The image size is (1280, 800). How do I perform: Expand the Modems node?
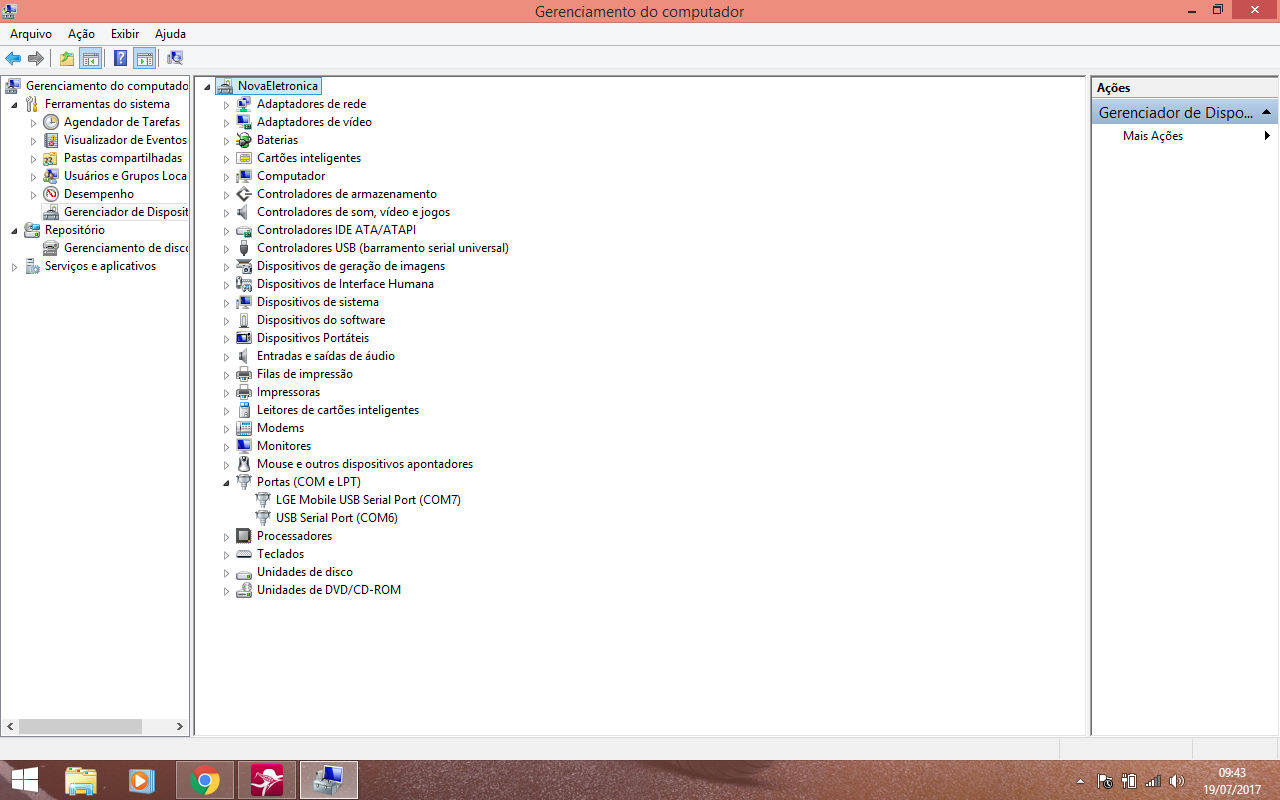pyautogui.click(x=226, y=428)
